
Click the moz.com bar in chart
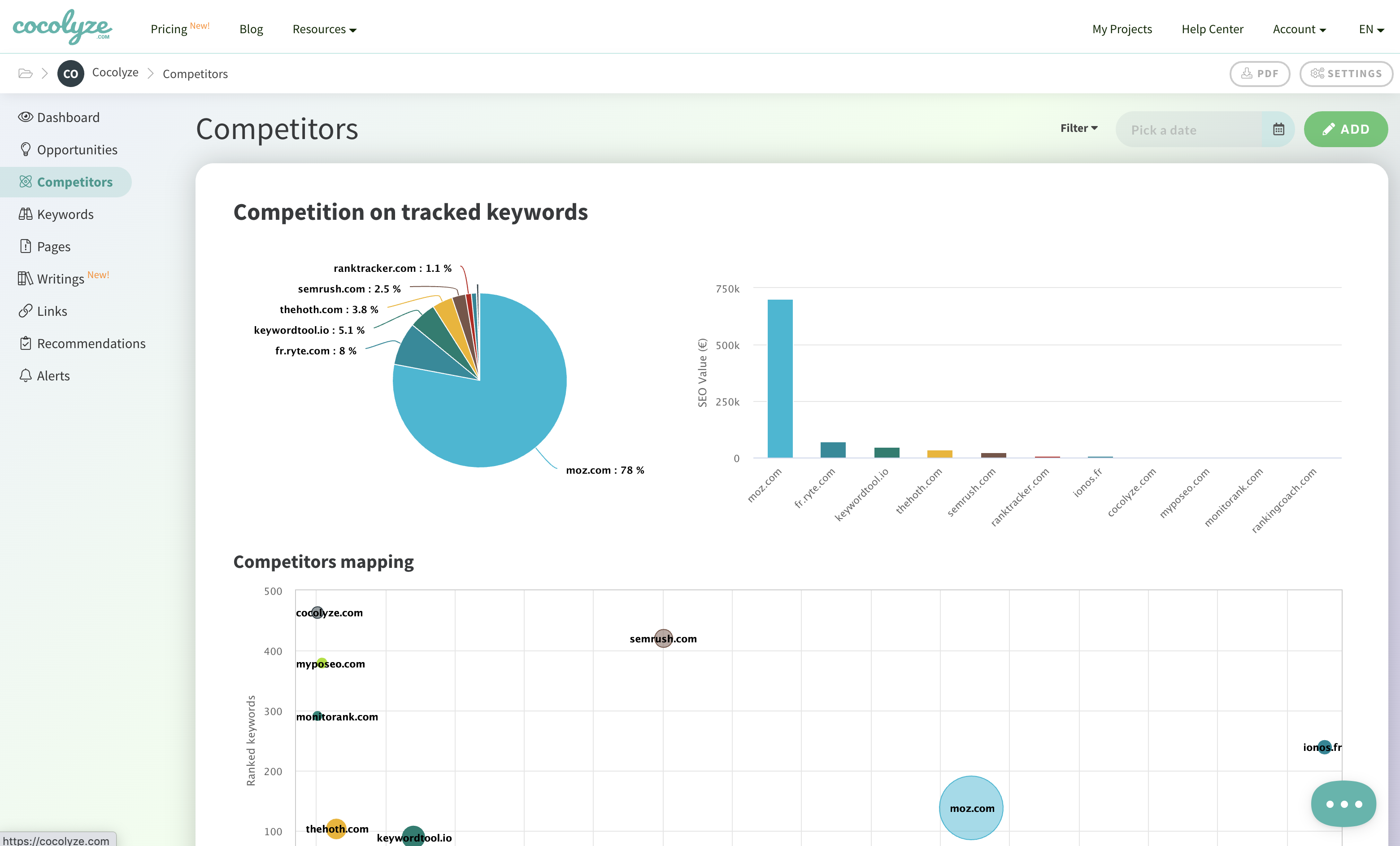[x=779, y=379]
